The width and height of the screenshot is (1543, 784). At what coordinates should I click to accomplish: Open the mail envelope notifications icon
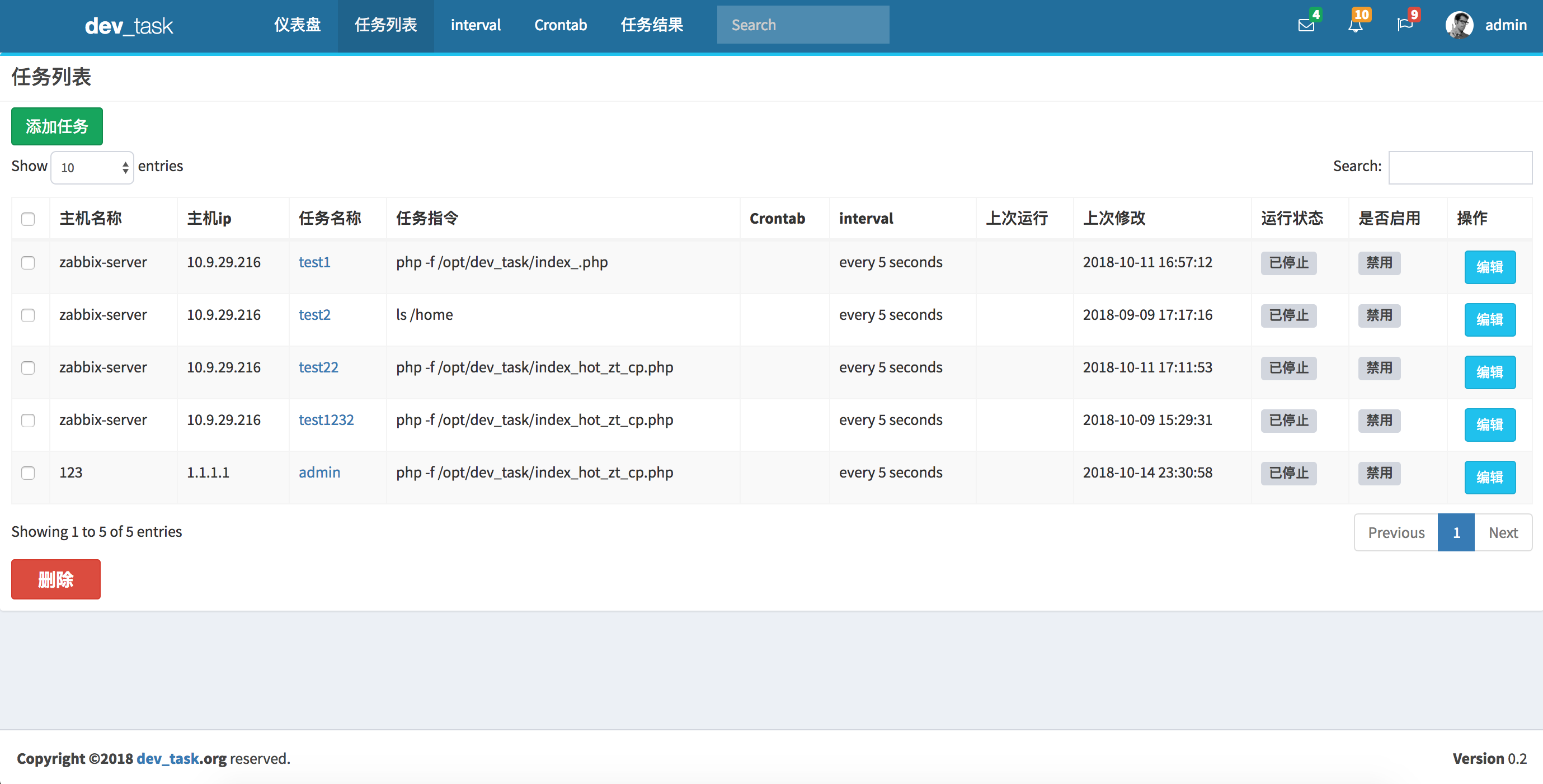pyautogui.click(x=1306, y=25)
